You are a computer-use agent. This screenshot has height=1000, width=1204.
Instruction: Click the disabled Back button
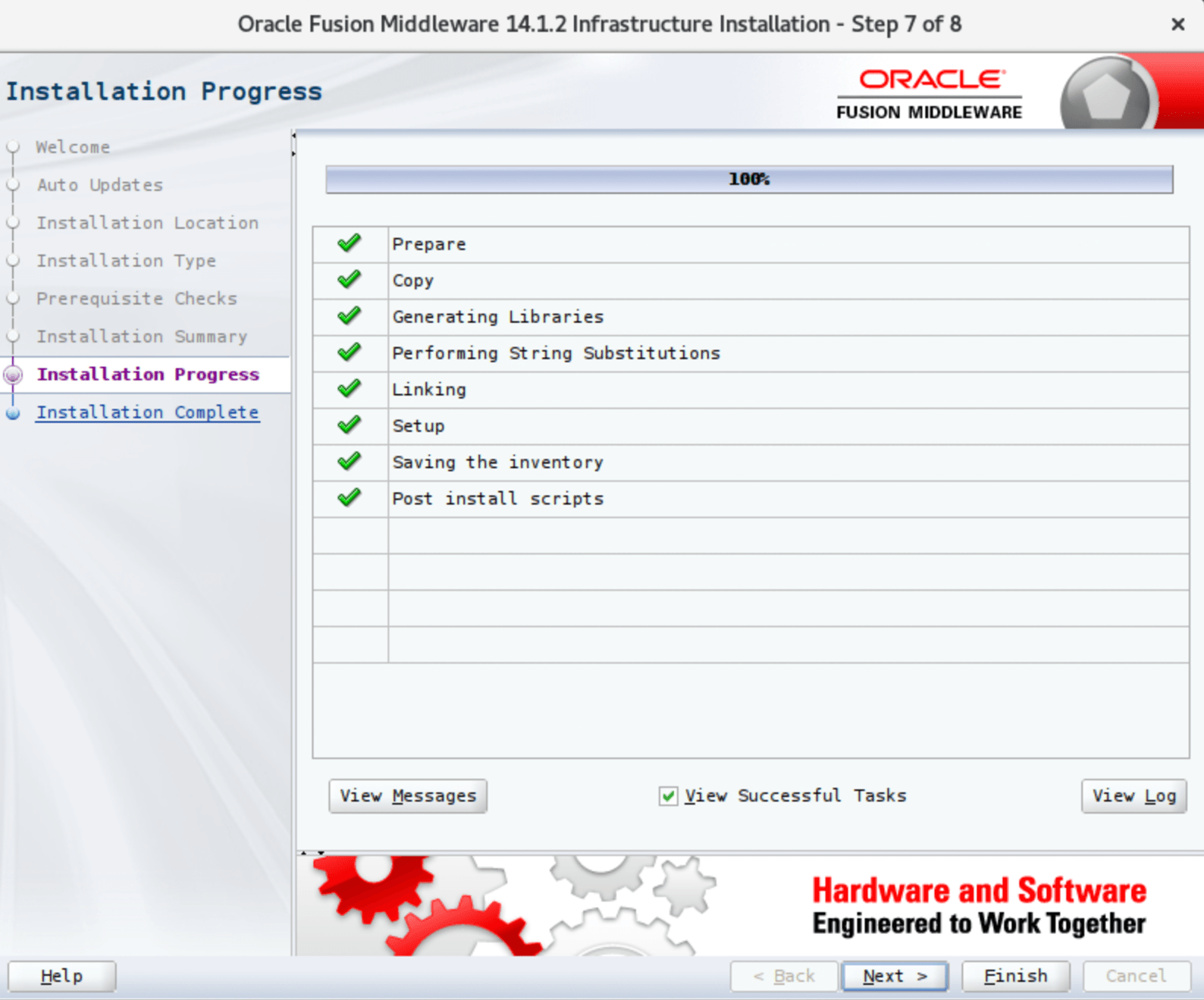[x=784, y=976]
